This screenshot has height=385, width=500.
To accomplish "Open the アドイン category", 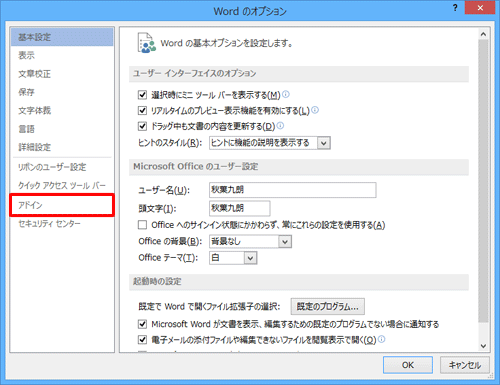I will coord(62,205).
